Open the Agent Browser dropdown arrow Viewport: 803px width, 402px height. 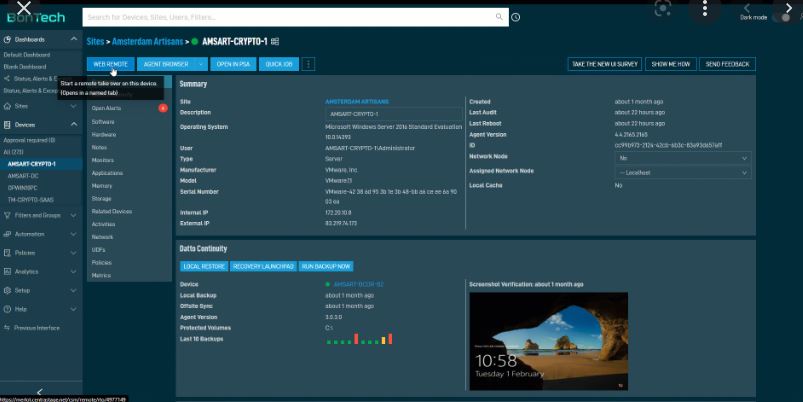coord(201,64)
